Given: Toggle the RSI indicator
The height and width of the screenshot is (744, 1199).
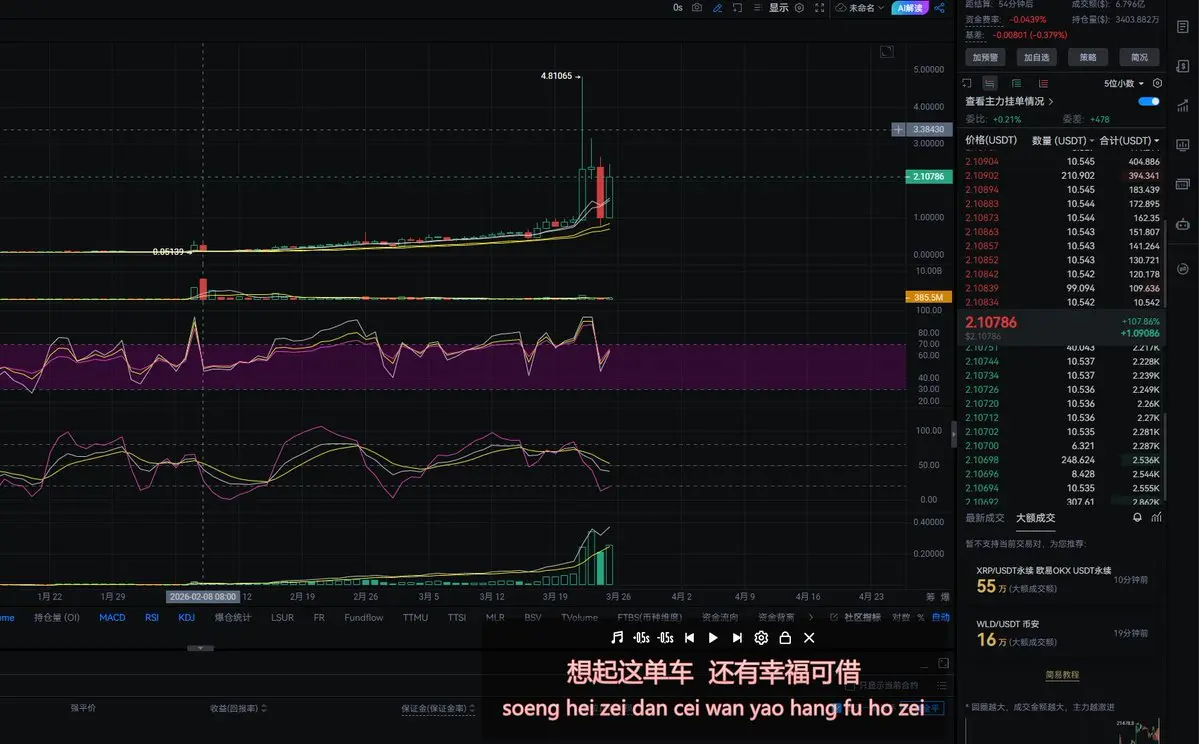Looking at the screenshot, I should (151, 617).
